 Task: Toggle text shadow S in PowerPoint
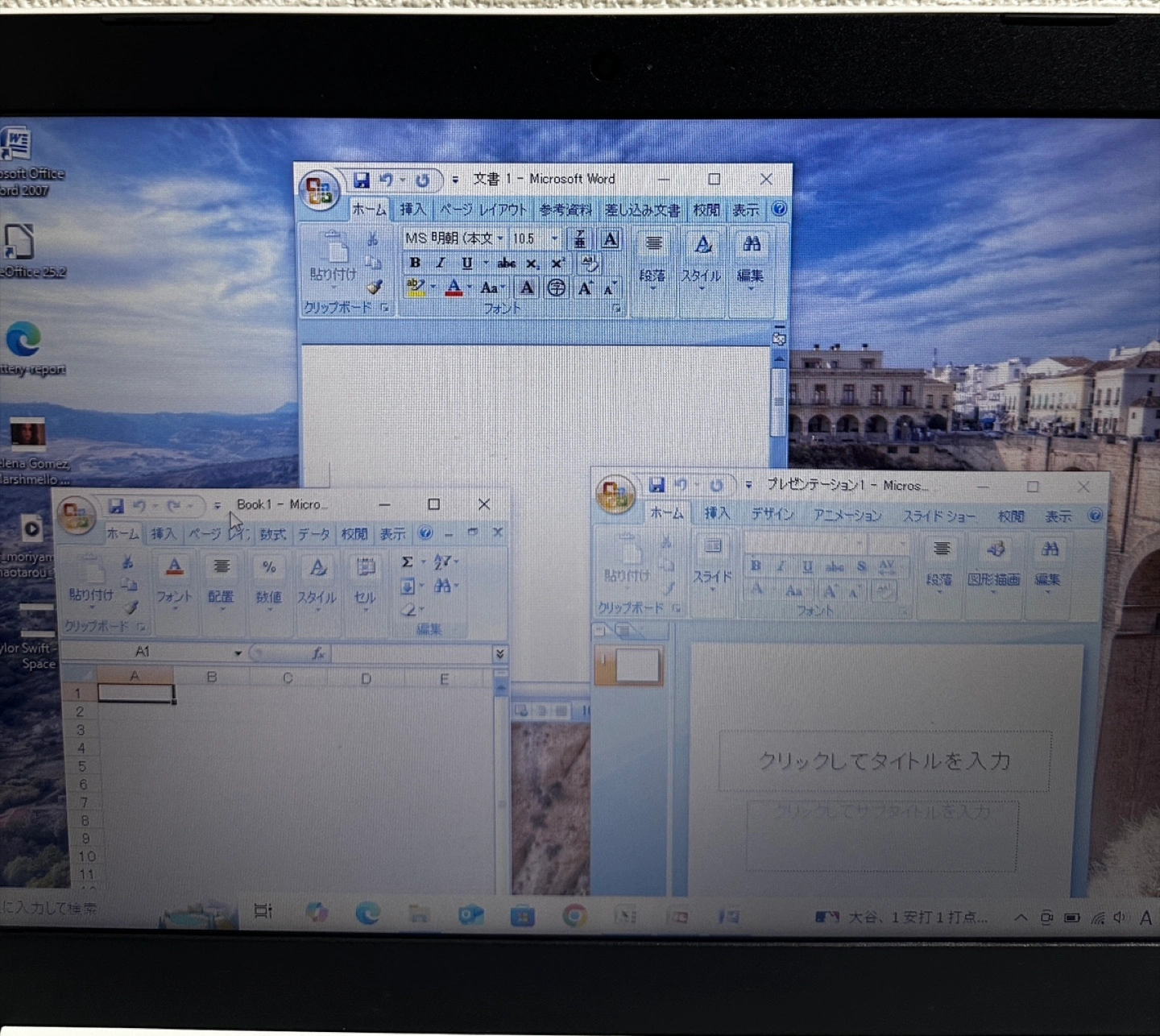tap(861, 566)
